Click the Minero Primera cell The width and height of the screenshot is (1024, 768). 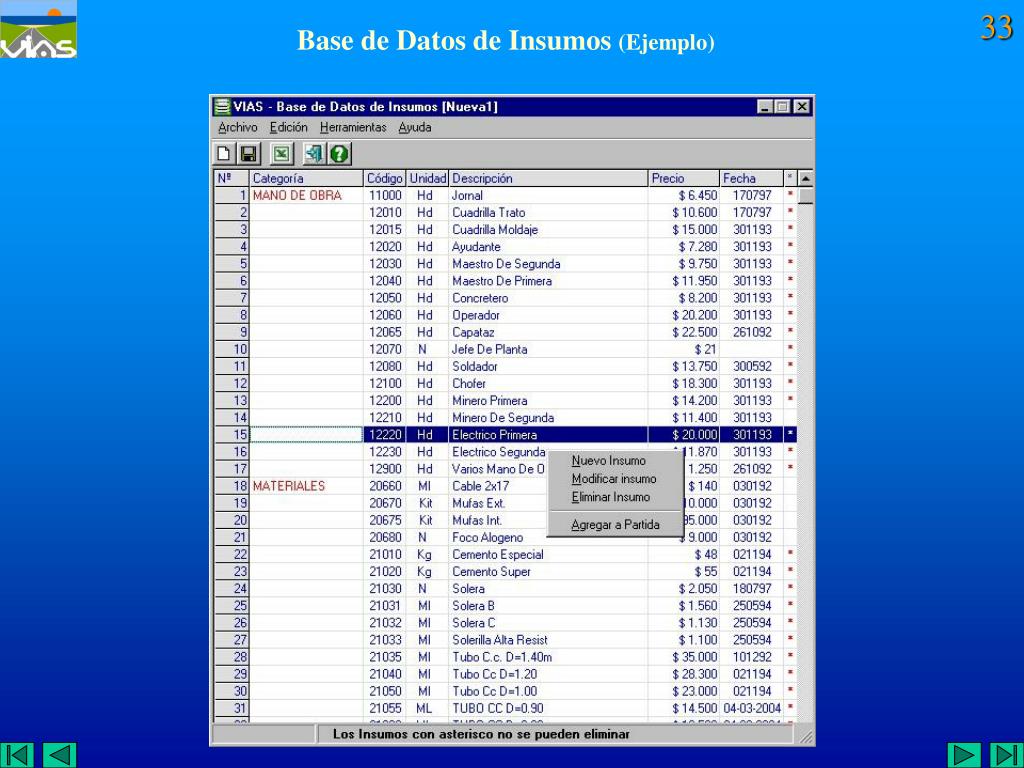tap(548, 400)
